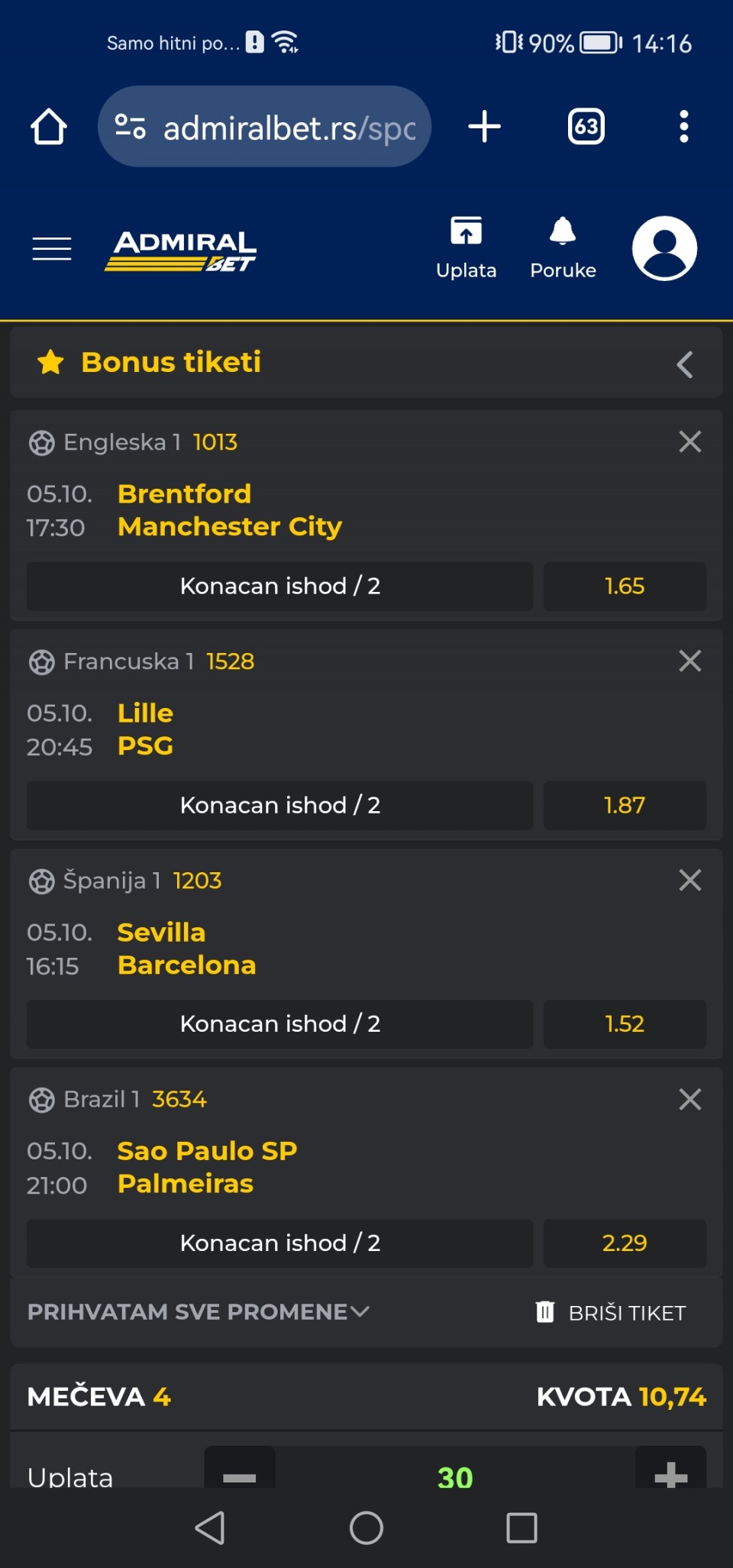Viewport: 733px width, 1568px height.
Task: Remove Lille vs PSG selection
Action: coord(689,661)
